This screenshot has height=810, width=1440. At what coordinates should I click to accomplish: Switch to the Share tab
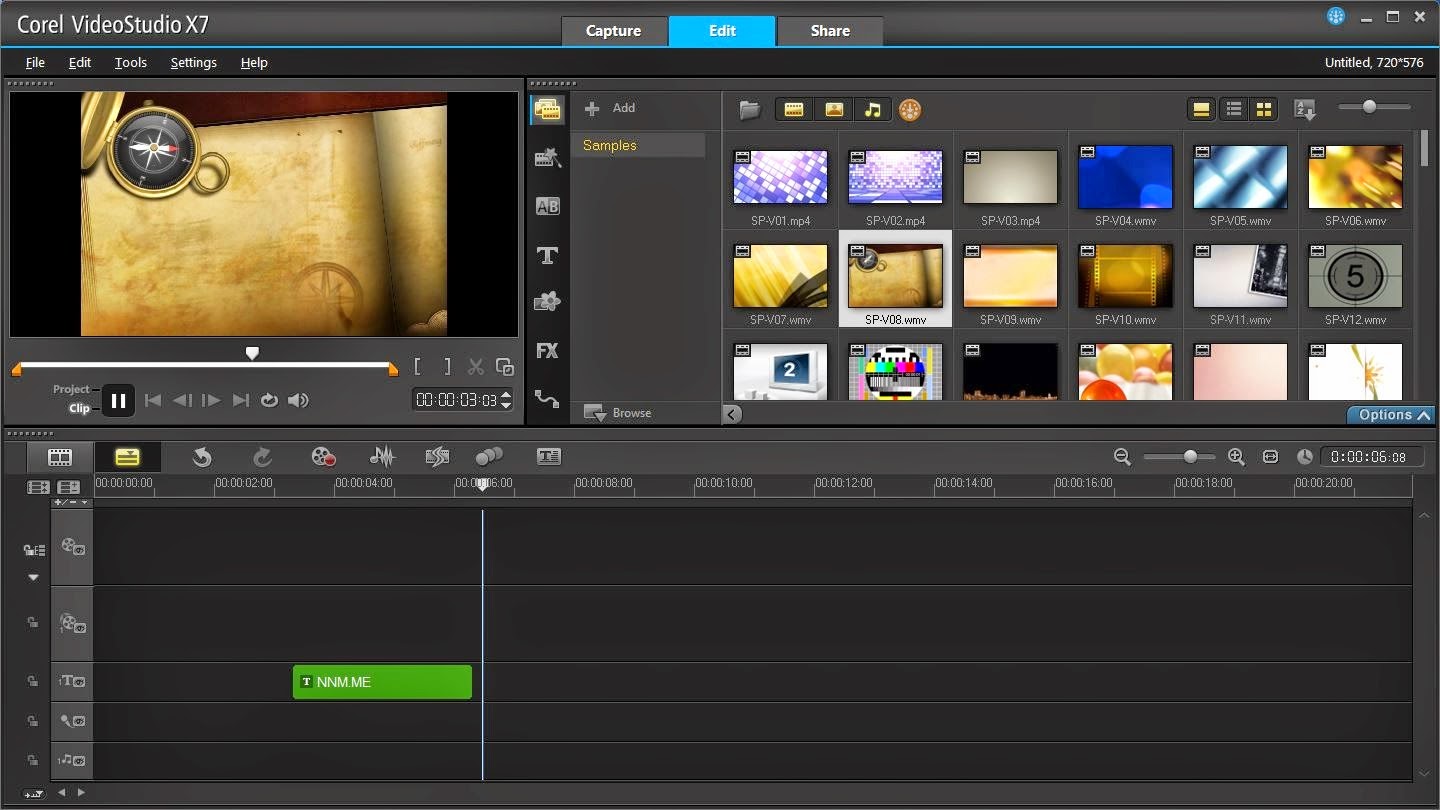pos(830,31)
